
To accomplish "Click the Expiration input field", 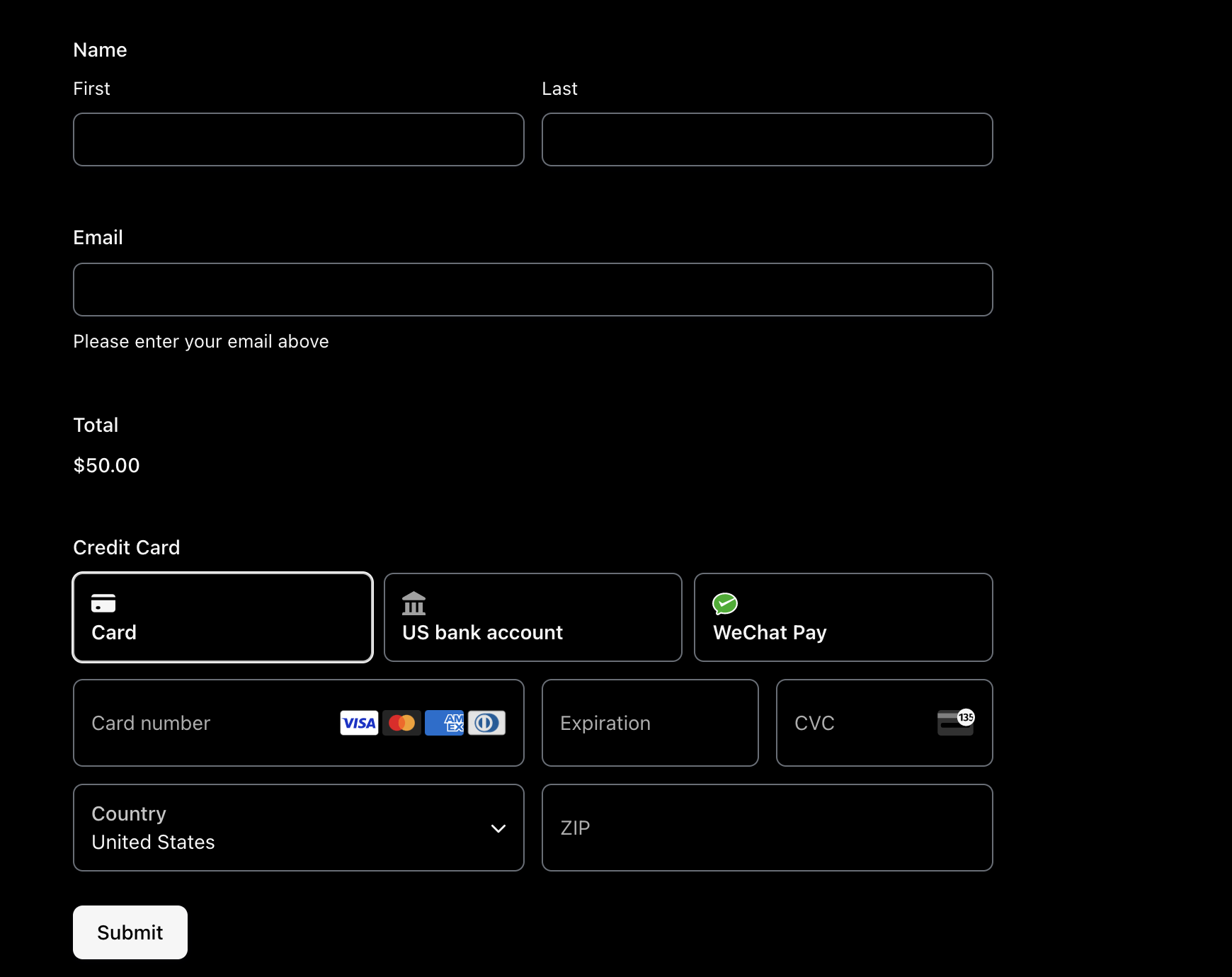I will 649,723.
